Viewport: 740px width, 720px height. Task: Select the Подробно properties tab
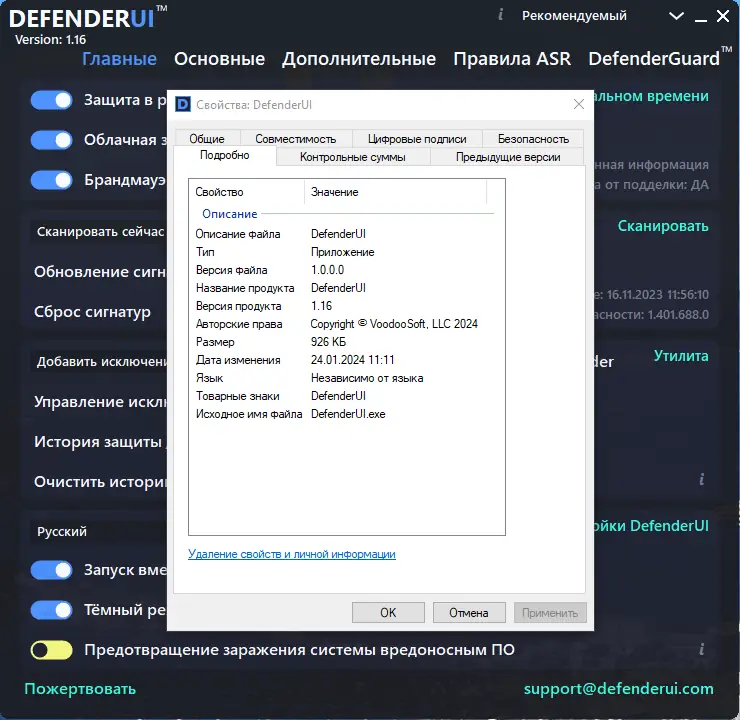[225, 155]
